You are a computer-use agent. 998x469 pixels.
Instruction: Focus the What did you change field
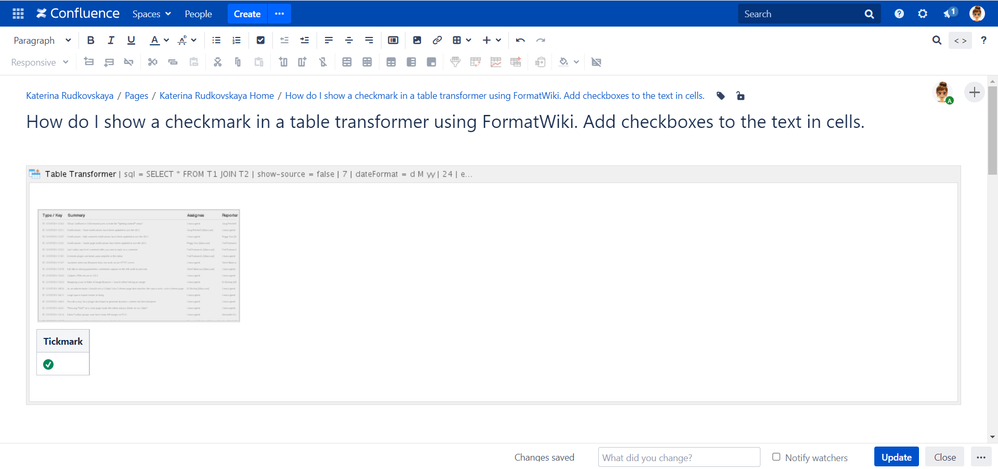point(679,457)
